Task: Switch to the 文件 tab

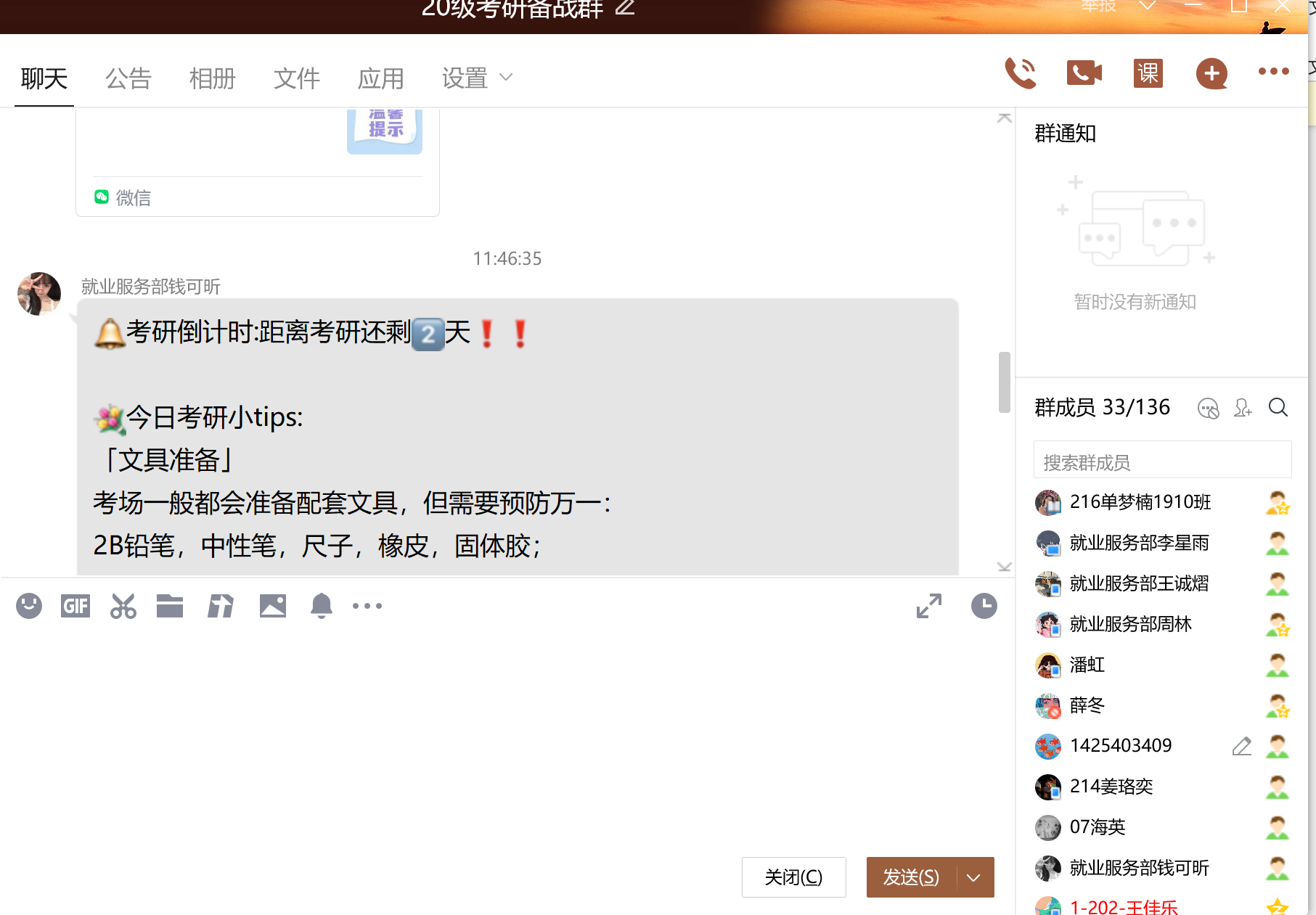Action: [x=296, y=78]
